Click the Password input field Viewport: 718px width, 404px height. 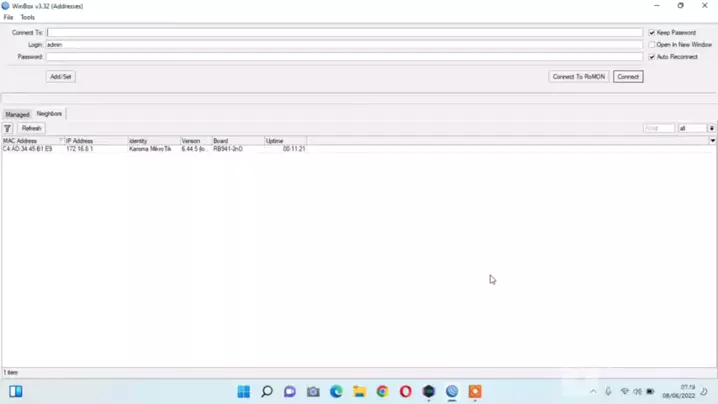343,57
